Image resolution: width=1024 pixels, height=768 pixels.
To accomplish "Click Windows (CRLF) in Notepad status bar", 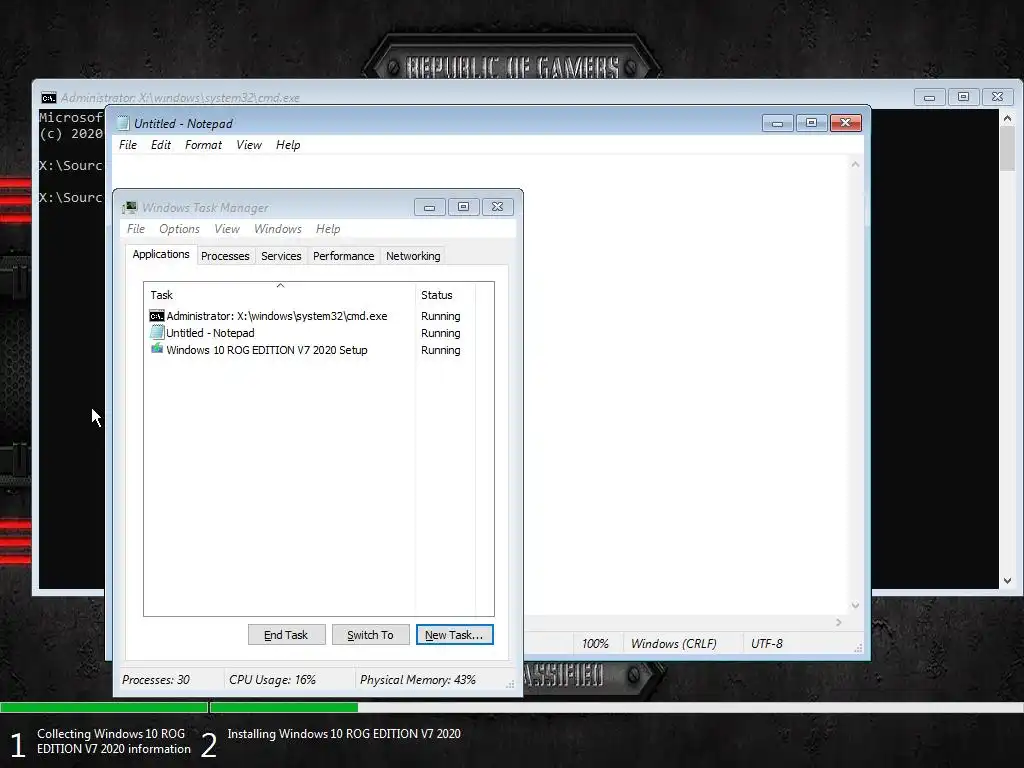I will click(673, 644).
